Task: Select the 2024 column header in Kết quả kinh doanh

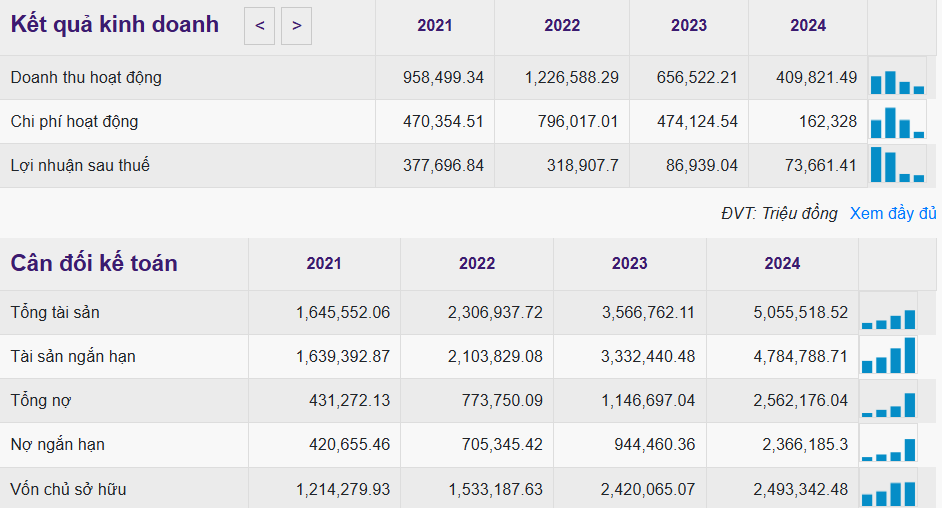Action: (x=808, y=26)
